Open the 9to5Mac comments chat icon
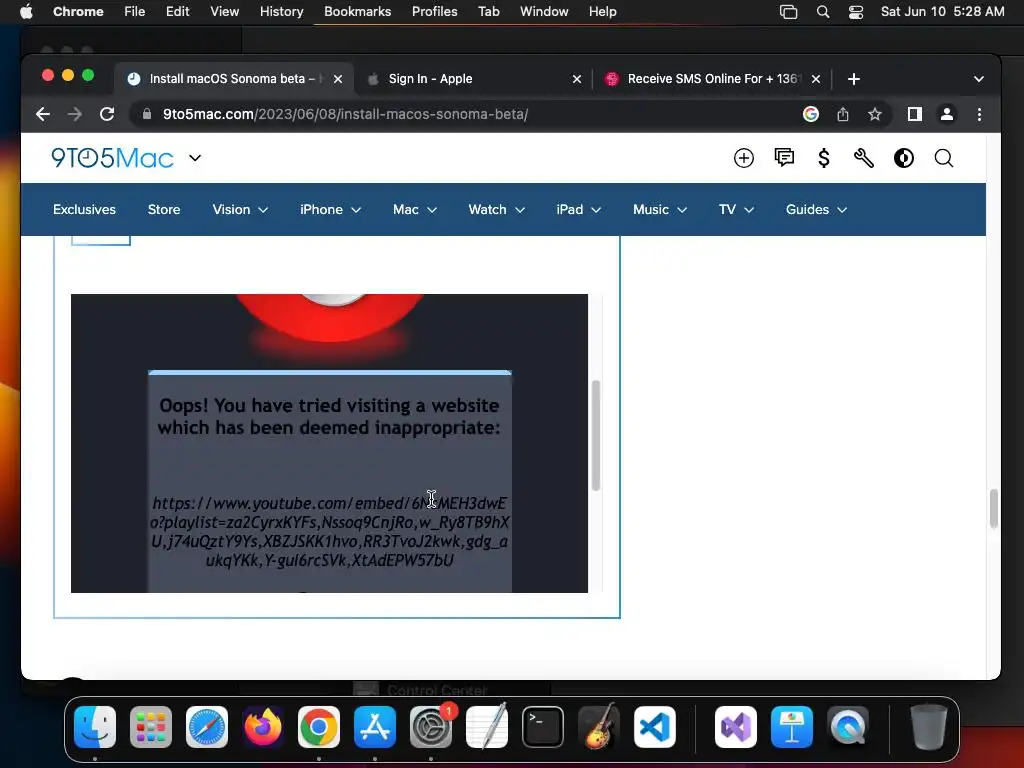Viewport: 1024px width, 768px height. pos(784,157)
